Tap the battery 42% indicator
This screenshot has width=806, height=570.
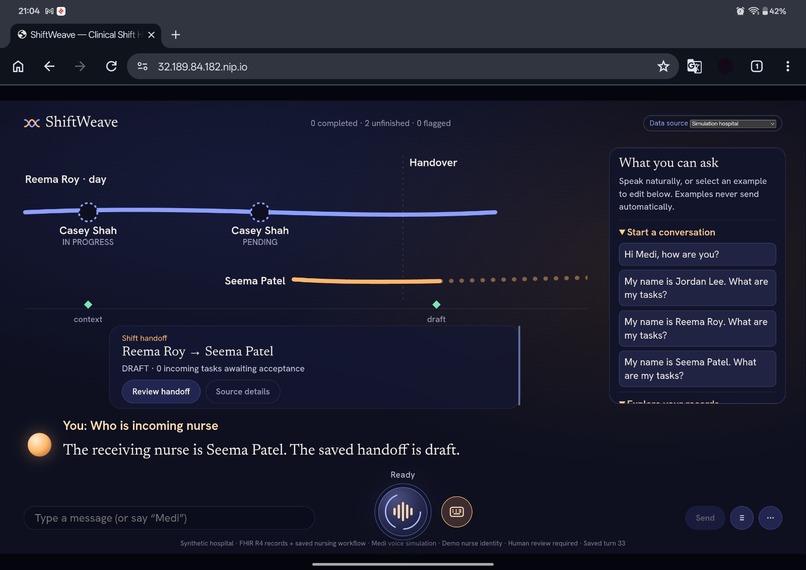774,11
